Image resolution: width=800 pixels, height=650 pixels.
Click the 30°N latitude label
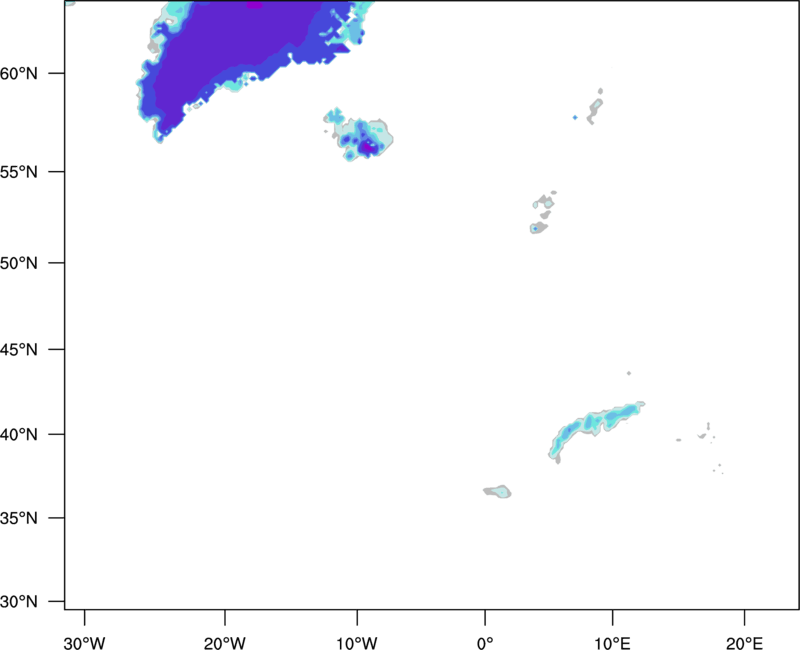(19, 602)
